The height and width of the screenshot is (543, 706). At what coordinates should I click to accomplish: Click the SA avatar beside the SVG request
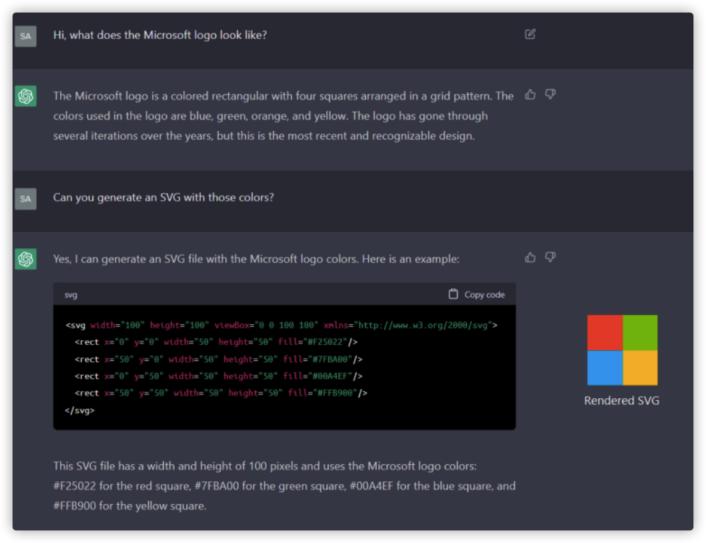point(26,198)
